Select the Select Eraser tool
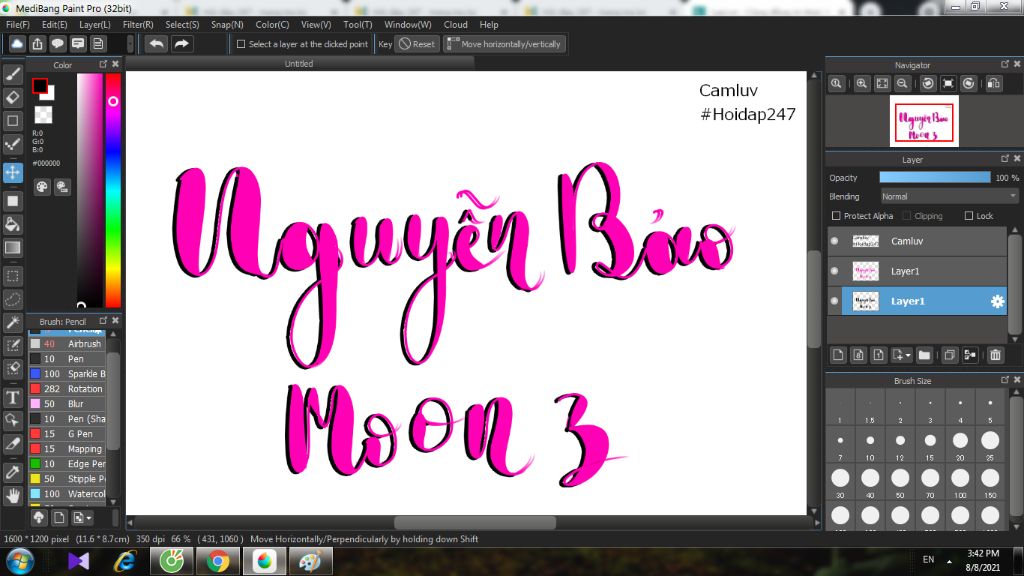Image resolution: width=1024 pixels, height=576 pixels. 12,368
